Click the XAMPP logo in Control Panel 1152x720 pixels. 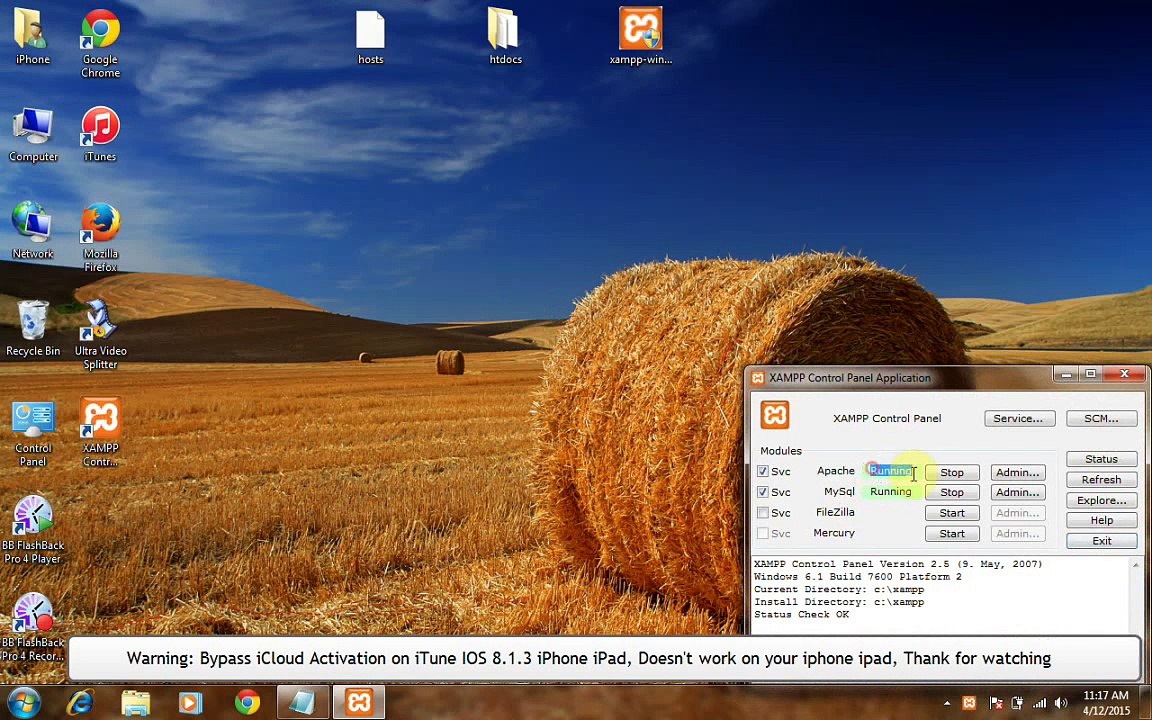[774, 414]
